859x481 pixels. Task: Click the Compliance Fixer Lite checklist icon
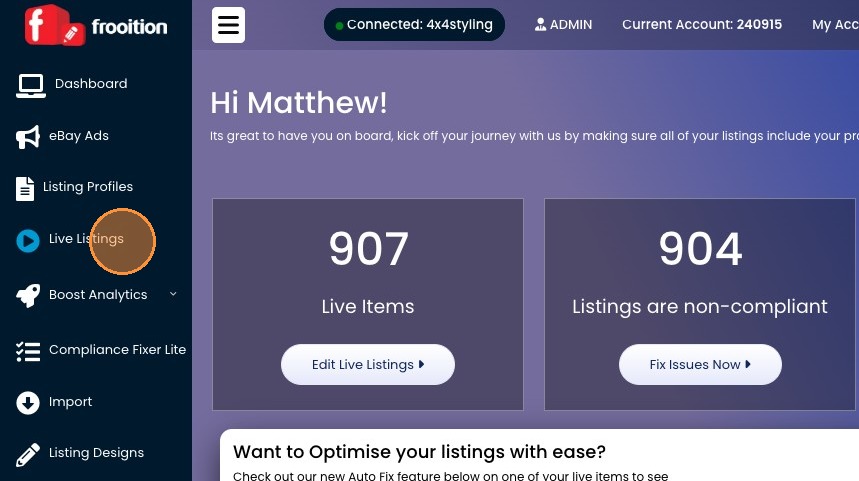pos(28,351)
